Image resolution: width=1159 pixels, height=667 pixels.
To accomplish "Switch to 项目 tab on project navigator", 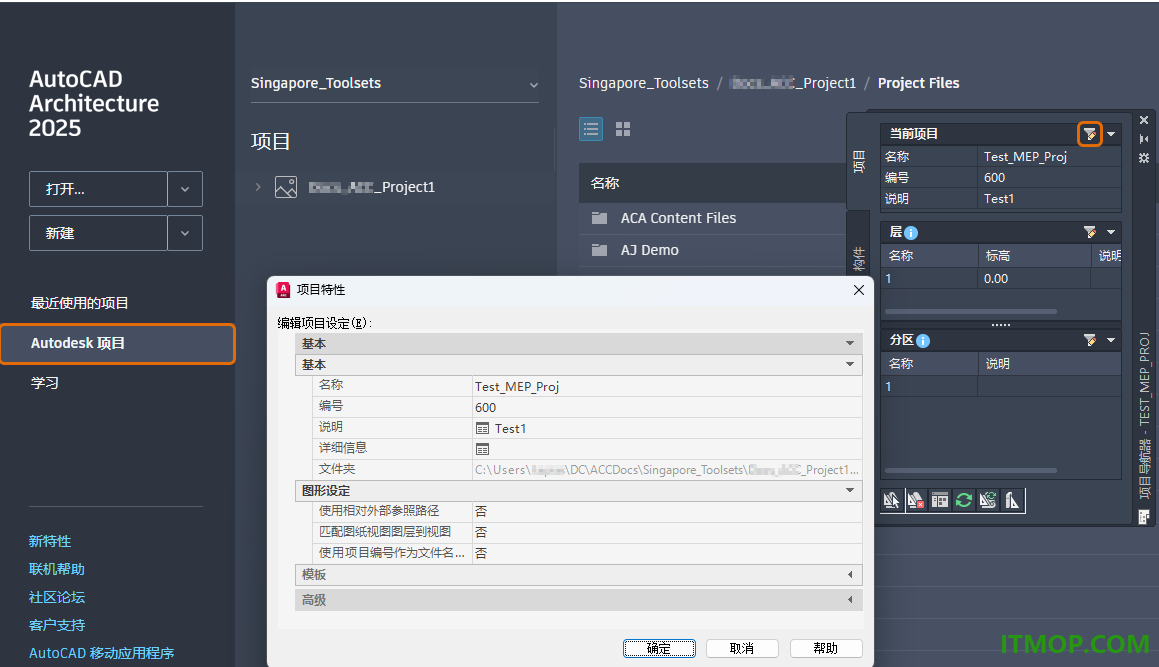I will pyautogui.click(x=859, y=161).
